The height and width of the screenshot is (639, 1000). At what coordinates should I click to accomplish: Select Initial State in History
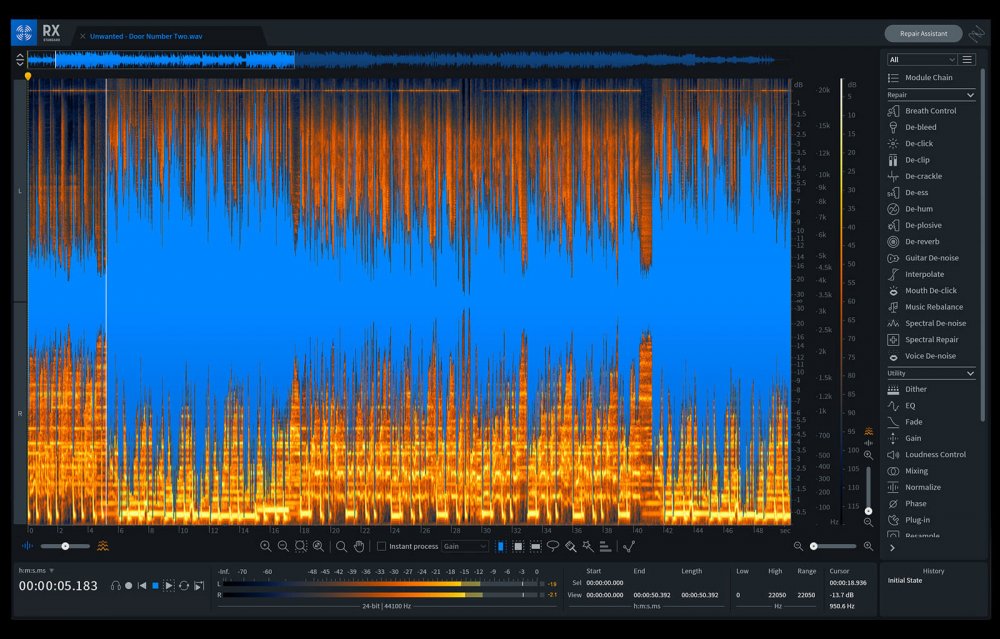point(904,580)
